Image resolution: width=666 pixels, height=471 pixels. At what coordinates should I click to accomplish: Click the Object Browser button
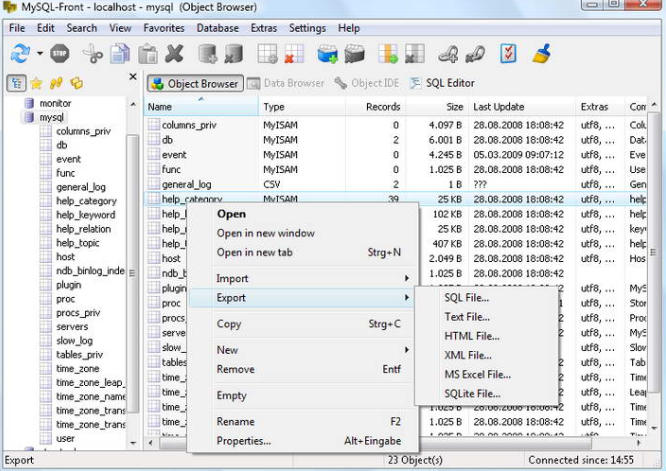[195, 83]
